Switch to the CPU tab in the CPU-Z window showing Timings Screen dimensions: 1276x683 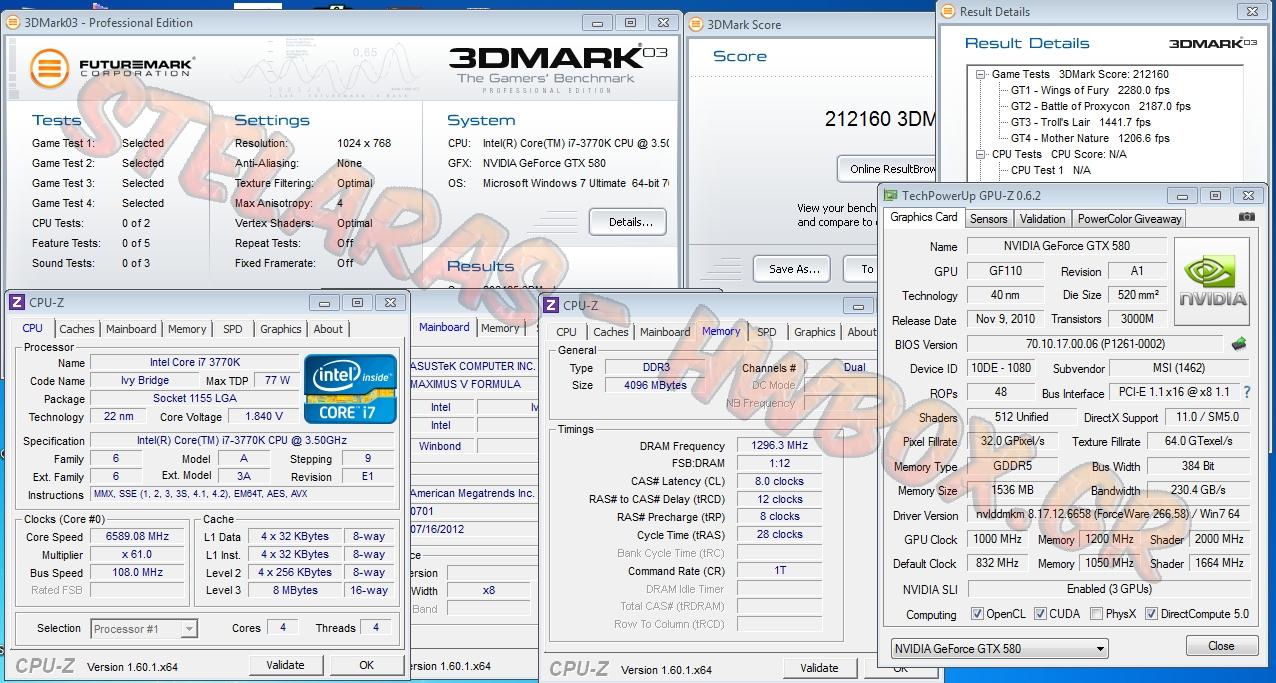[x=566, y=332]
